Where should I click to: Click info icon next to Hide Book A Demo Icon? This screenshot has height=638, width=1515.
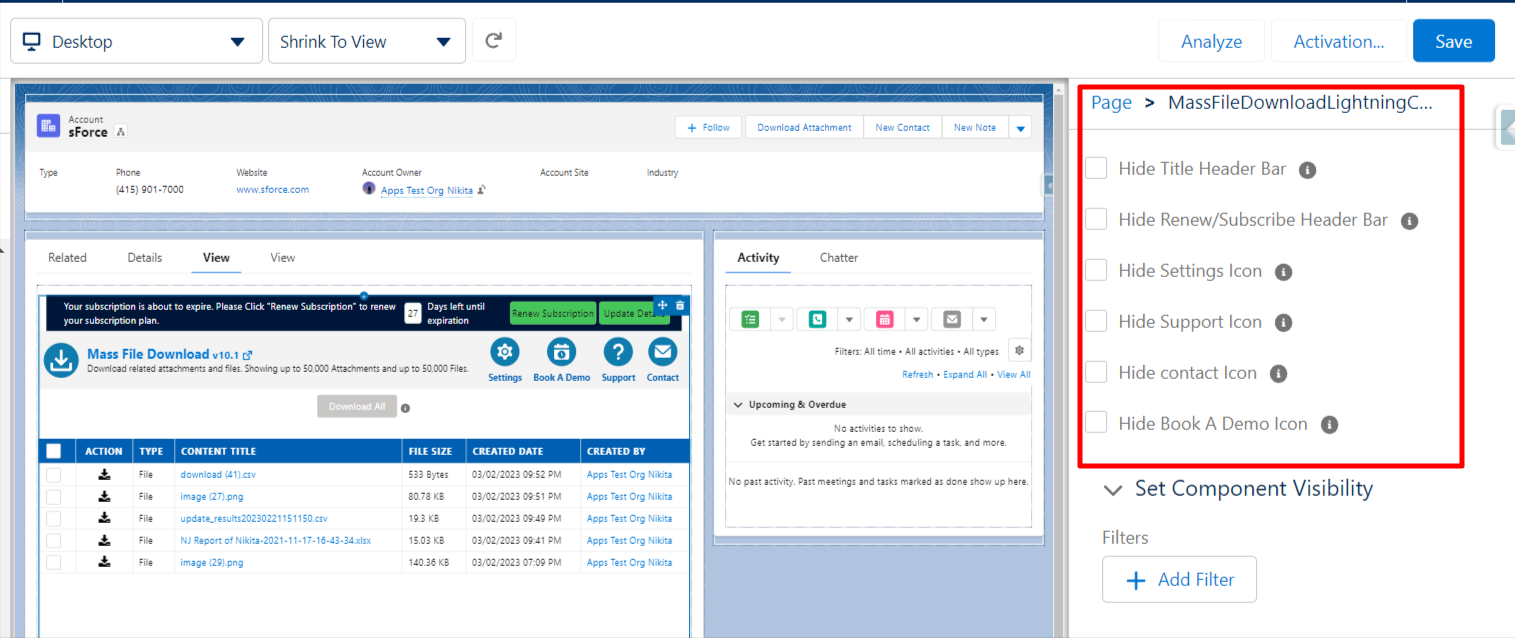pos(1329,425)
